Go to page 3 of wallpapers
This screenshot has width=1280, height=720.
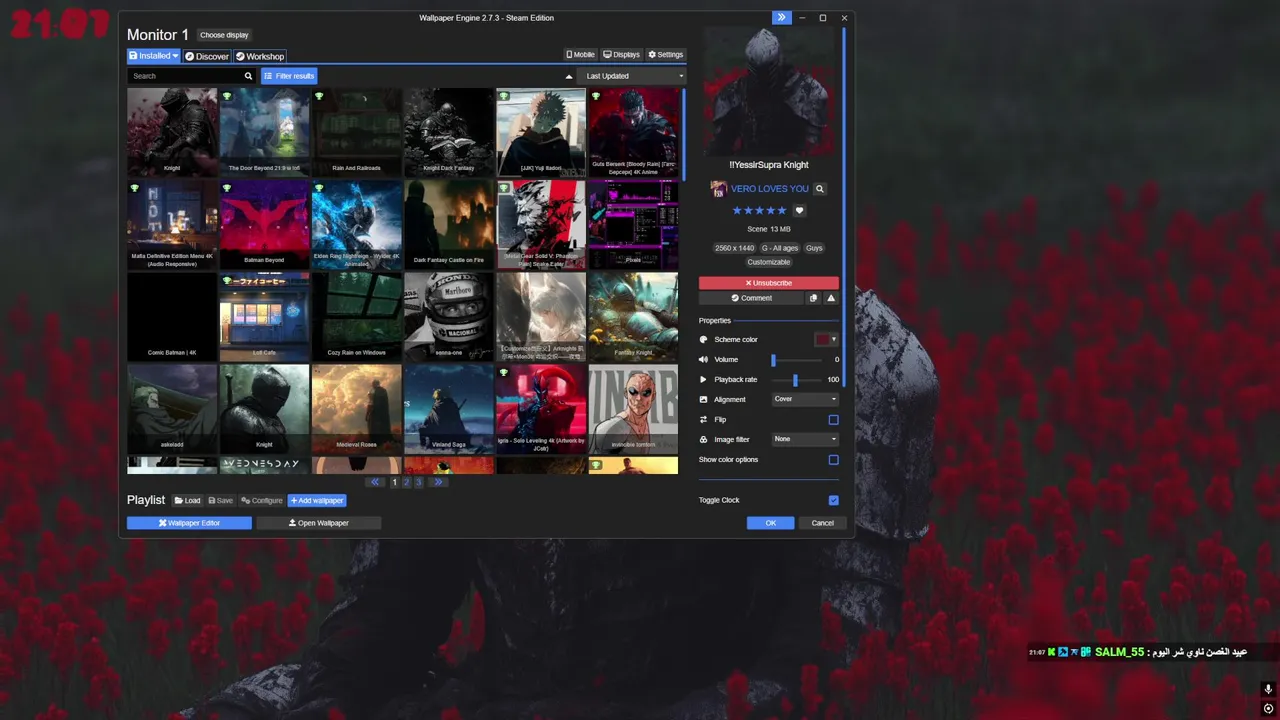[x=418, y=482]
